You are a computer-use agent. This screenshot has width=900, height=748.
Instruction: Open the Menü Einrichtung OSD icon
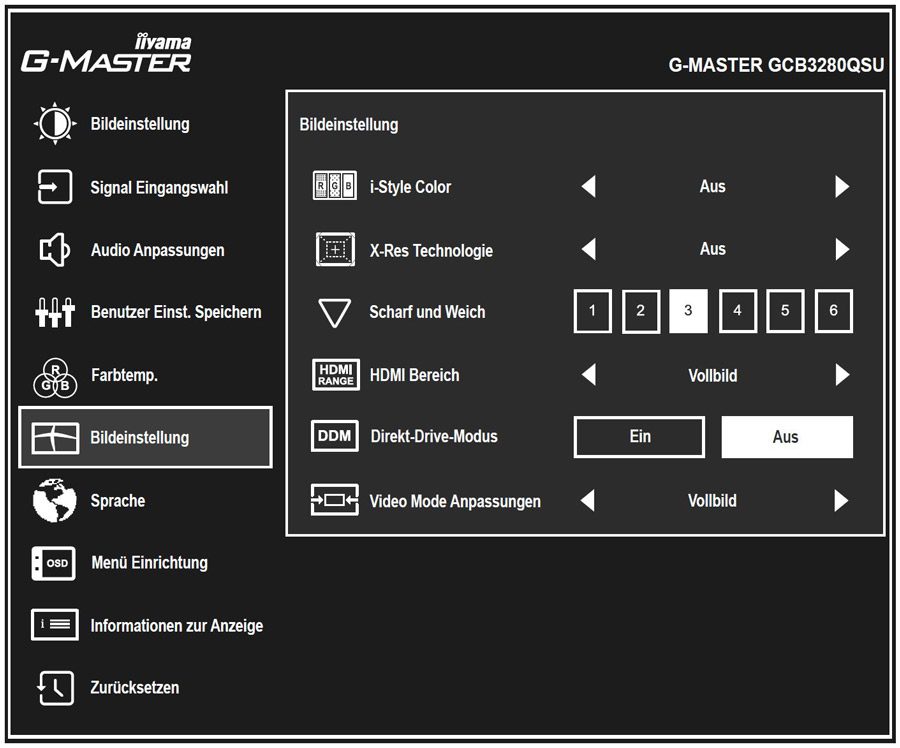53,563
